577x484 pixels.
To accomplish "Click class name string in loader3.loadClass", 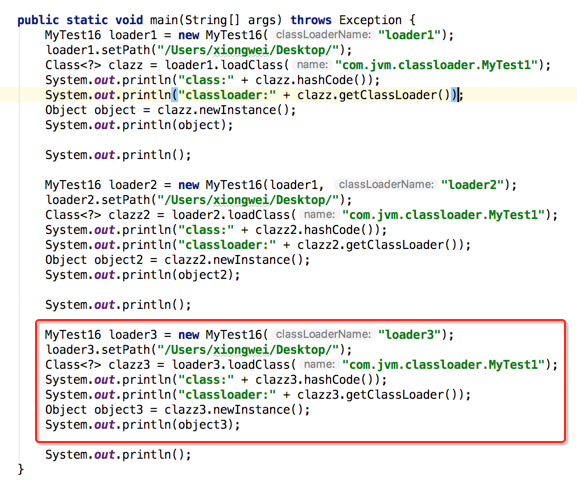I will point(444,365).
